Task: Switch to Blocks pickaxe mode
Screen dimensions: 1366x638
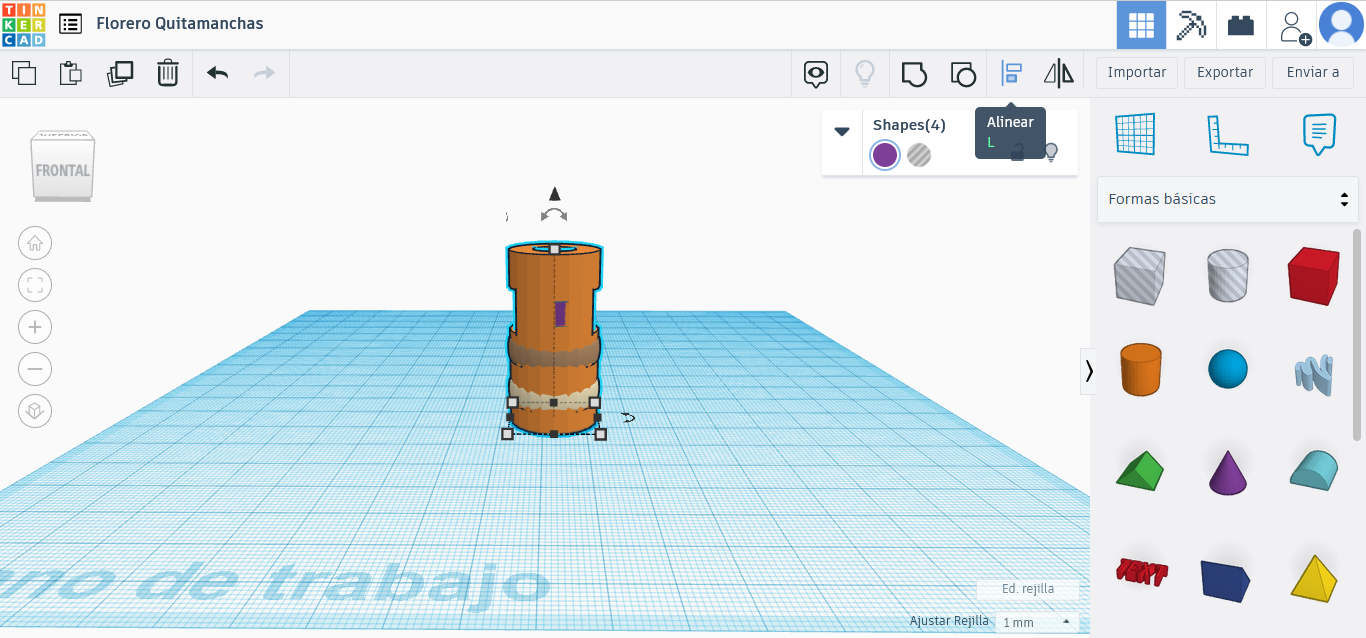Action: point(1191,25)
